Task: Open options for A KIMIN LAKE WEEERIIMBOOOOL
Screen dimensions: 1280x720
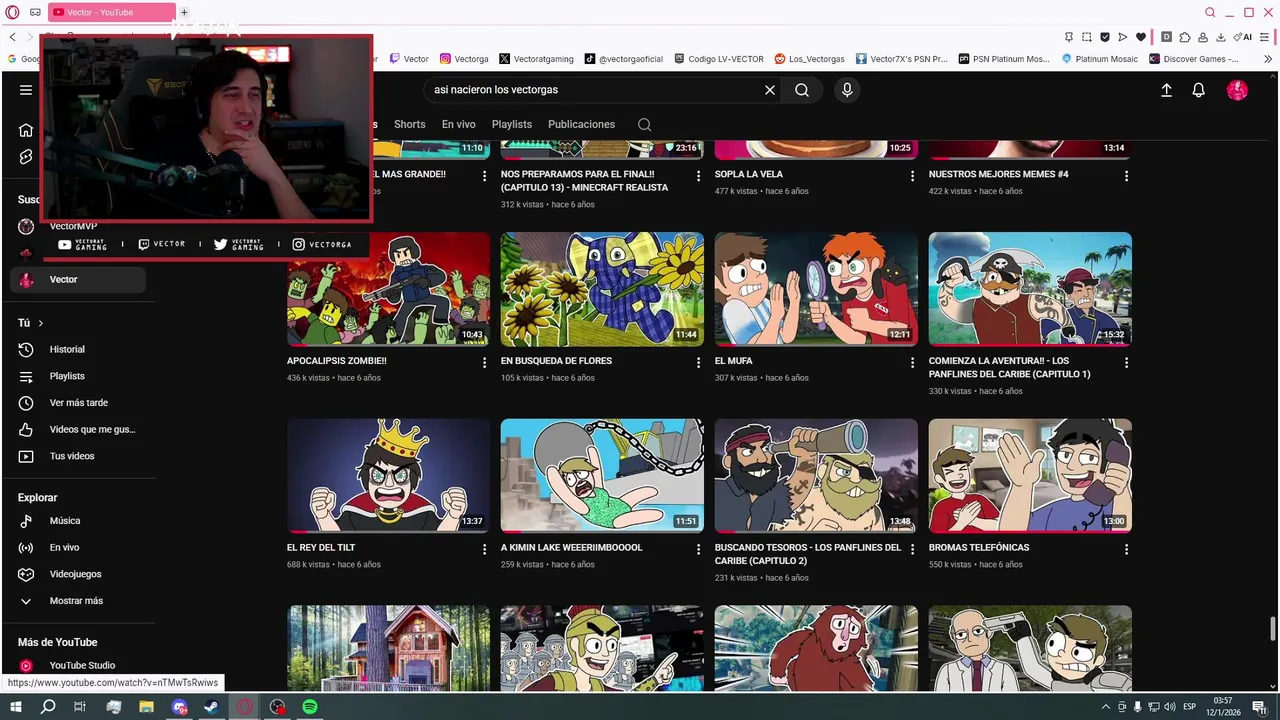Action: tap(698, 550)
